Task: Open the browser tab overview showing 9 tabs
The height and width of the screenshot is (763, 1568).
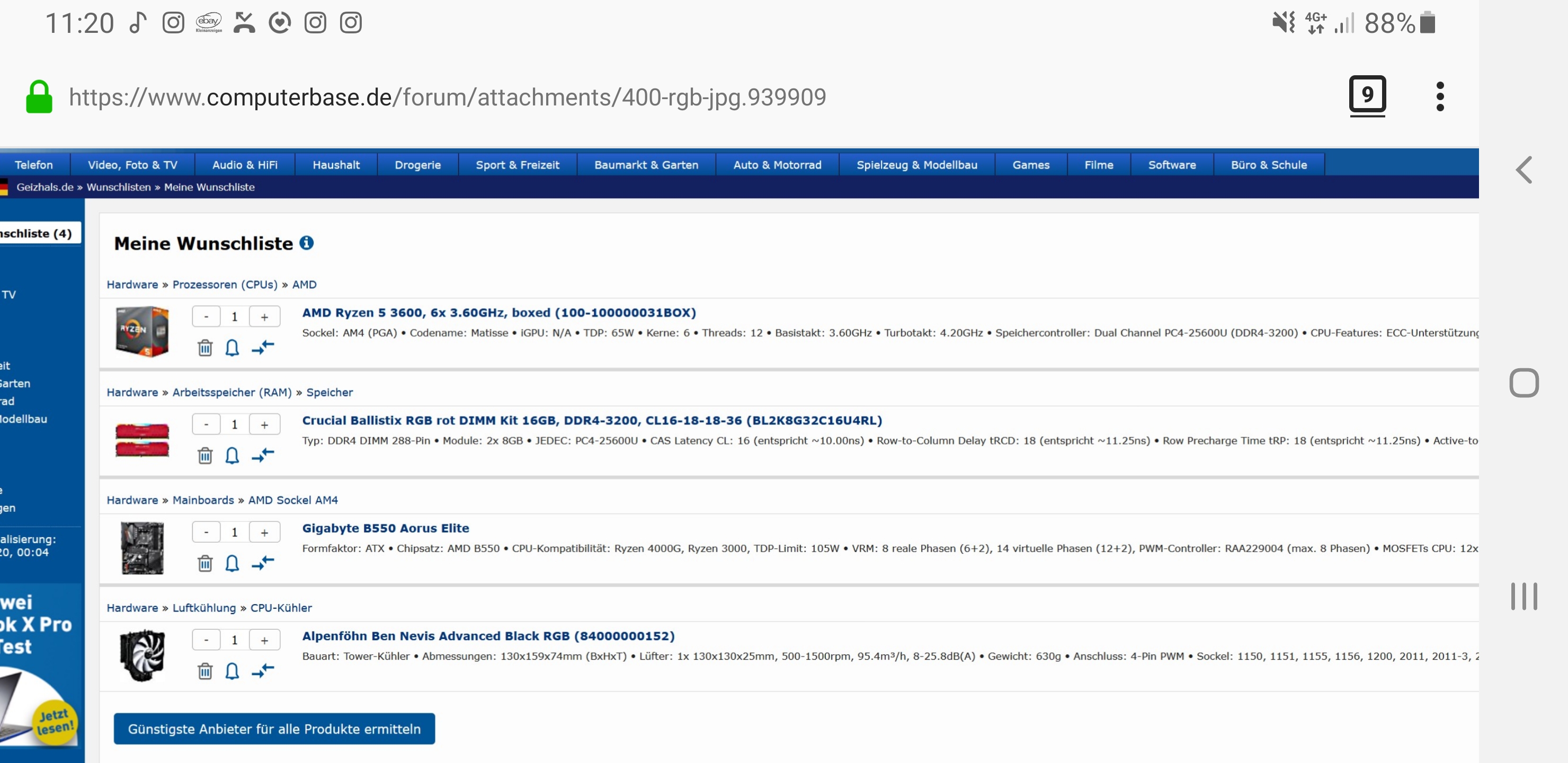Action: pyautogui.click(x=1368, y=94)
